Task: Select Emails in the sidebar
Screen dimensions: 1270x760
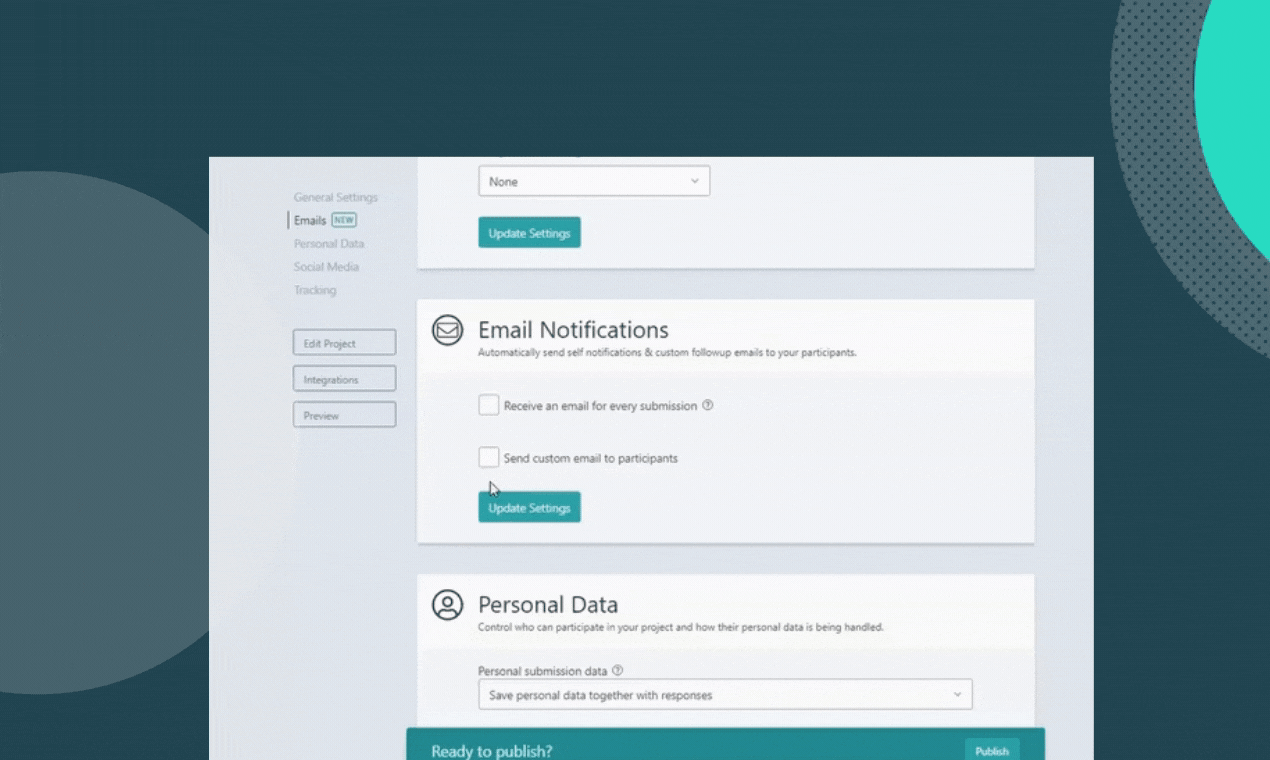Action: click(310, 220)
